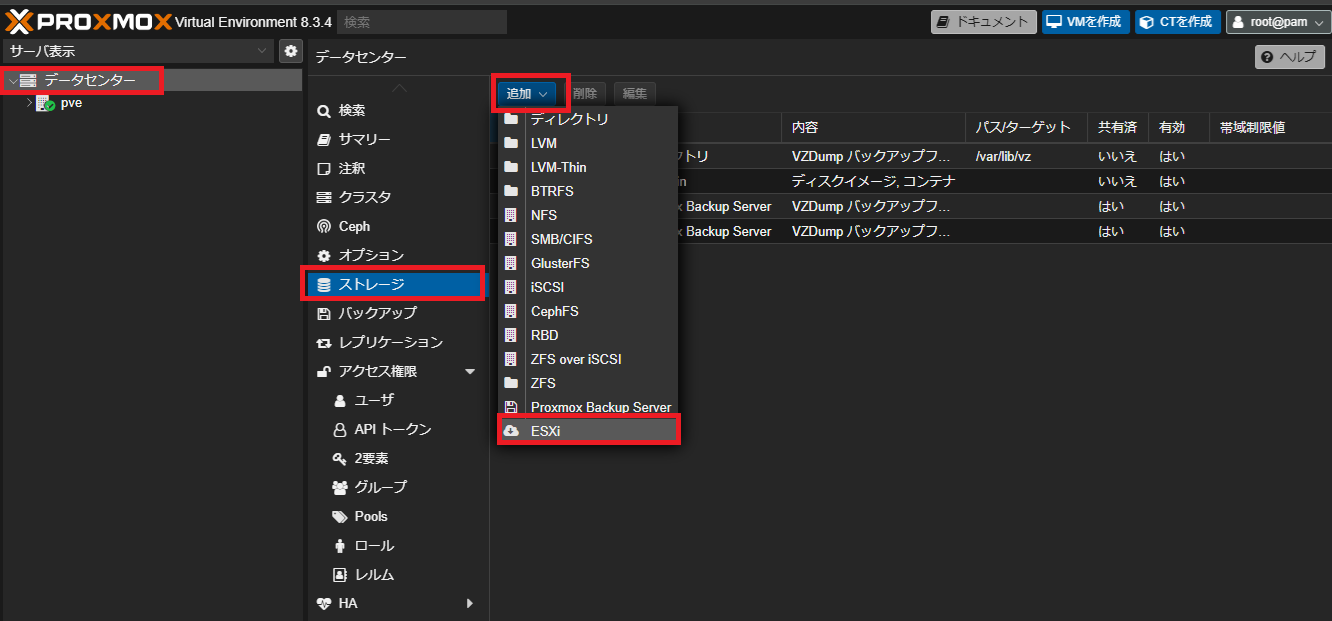
Task: Collapse the データセンター tree arrow
Action: tap(12, 80)
